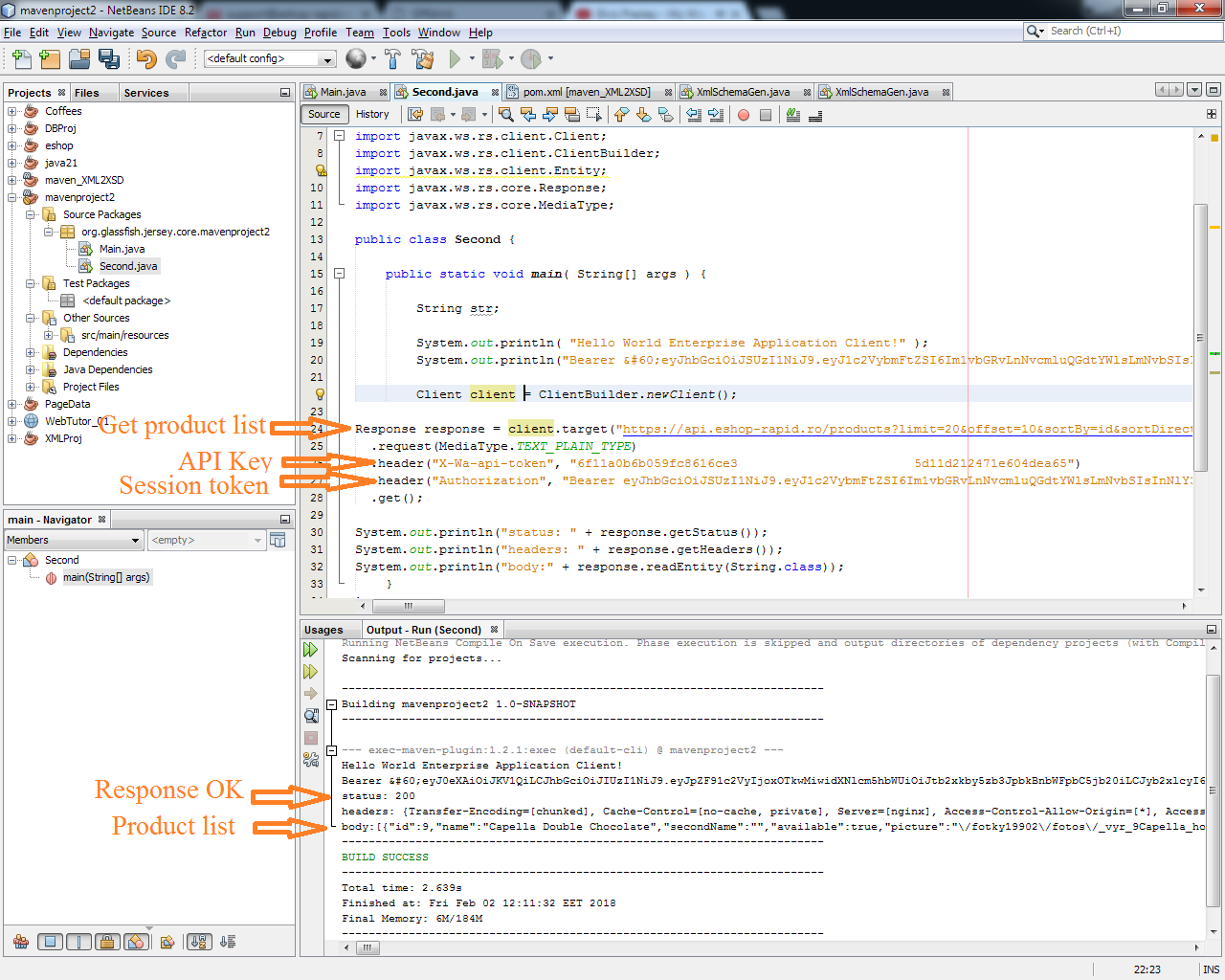The width and height of the screenshot is (1225, 980).
Task: Click the Shift Line Left icon
Action: tap(694, 115)
